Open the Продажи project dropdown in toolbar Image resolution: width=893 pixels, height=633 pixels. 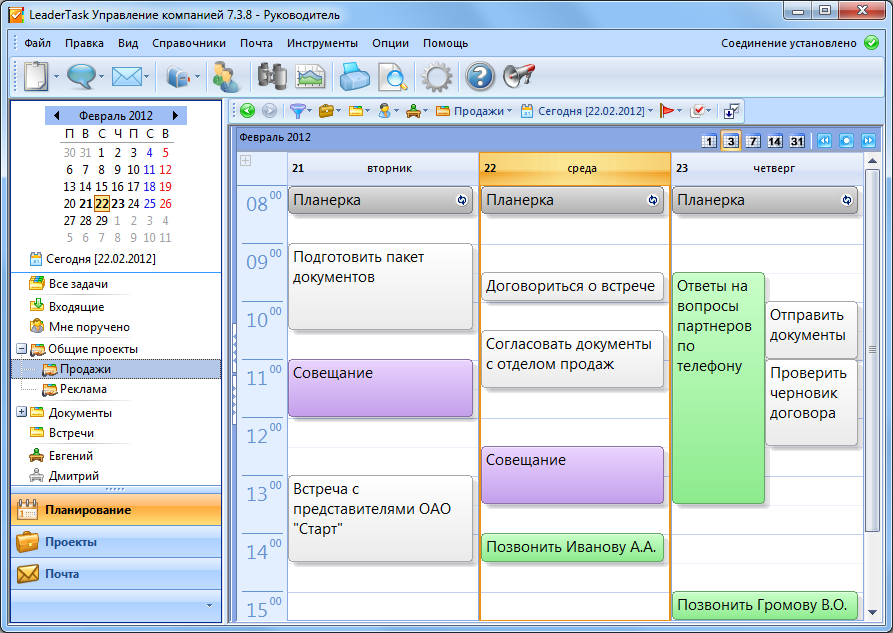[474, 111]
